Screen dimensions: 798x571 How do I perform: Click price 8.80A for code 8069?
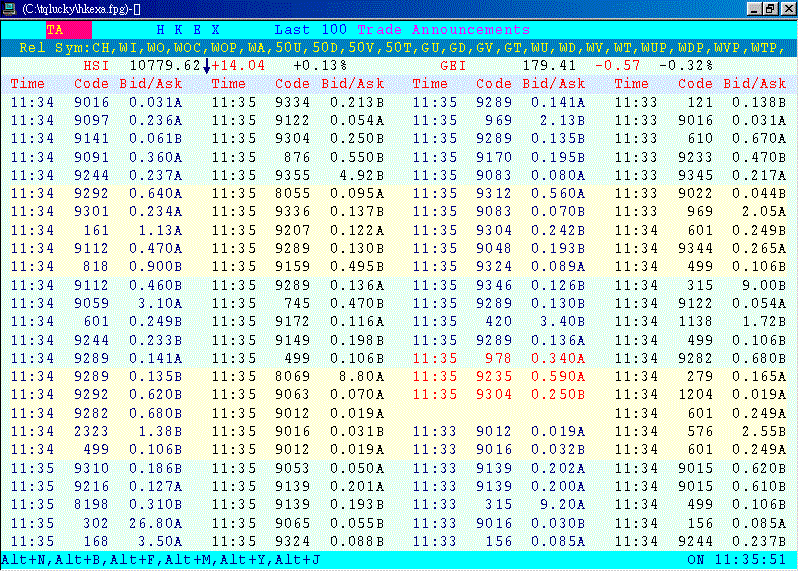[362, 377]
